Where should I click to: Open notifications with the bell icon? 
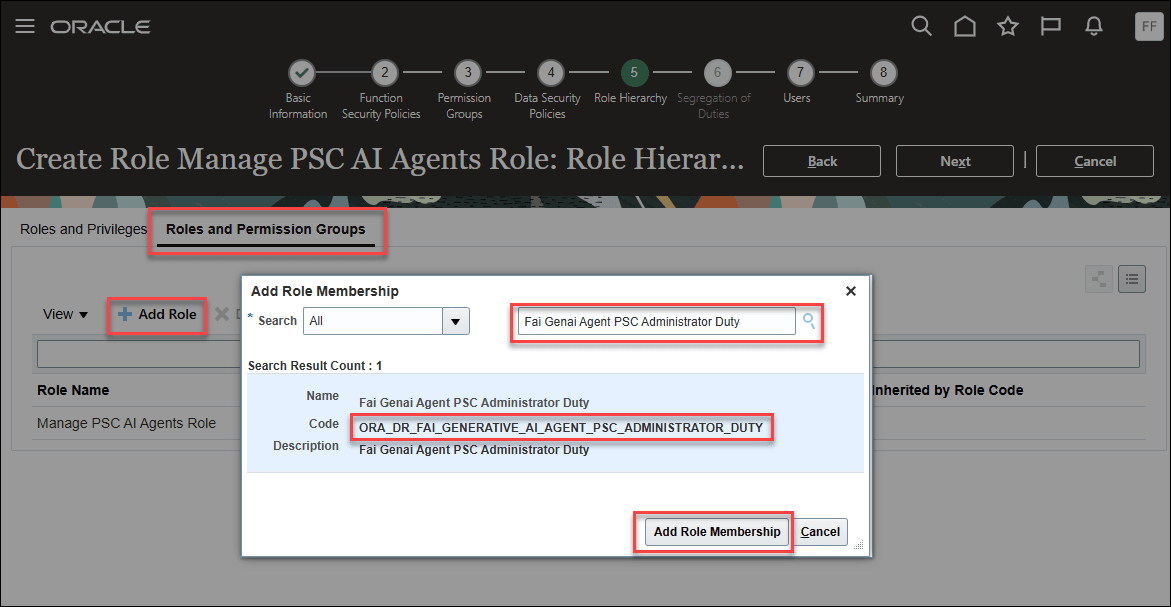[x=1093, y=26]
